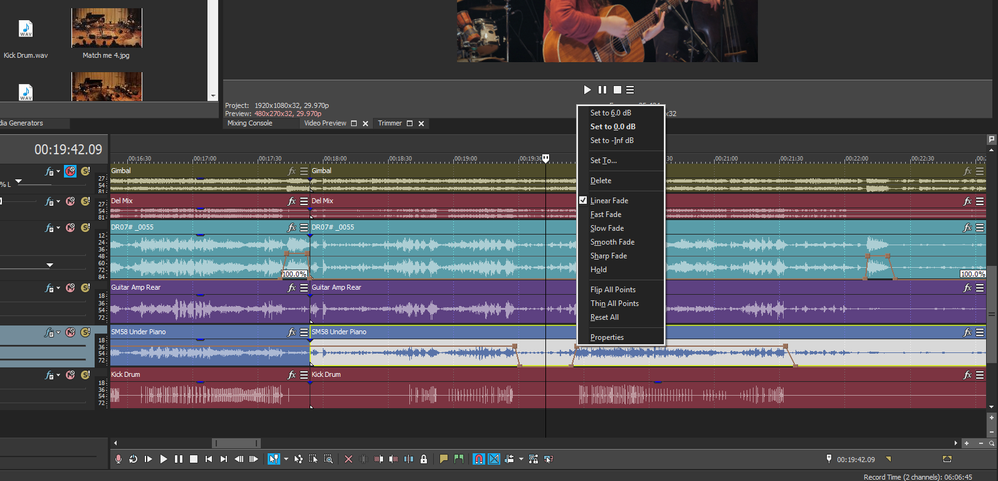
Task: Select Smooth Fade from the context menu
Action: 612,242
